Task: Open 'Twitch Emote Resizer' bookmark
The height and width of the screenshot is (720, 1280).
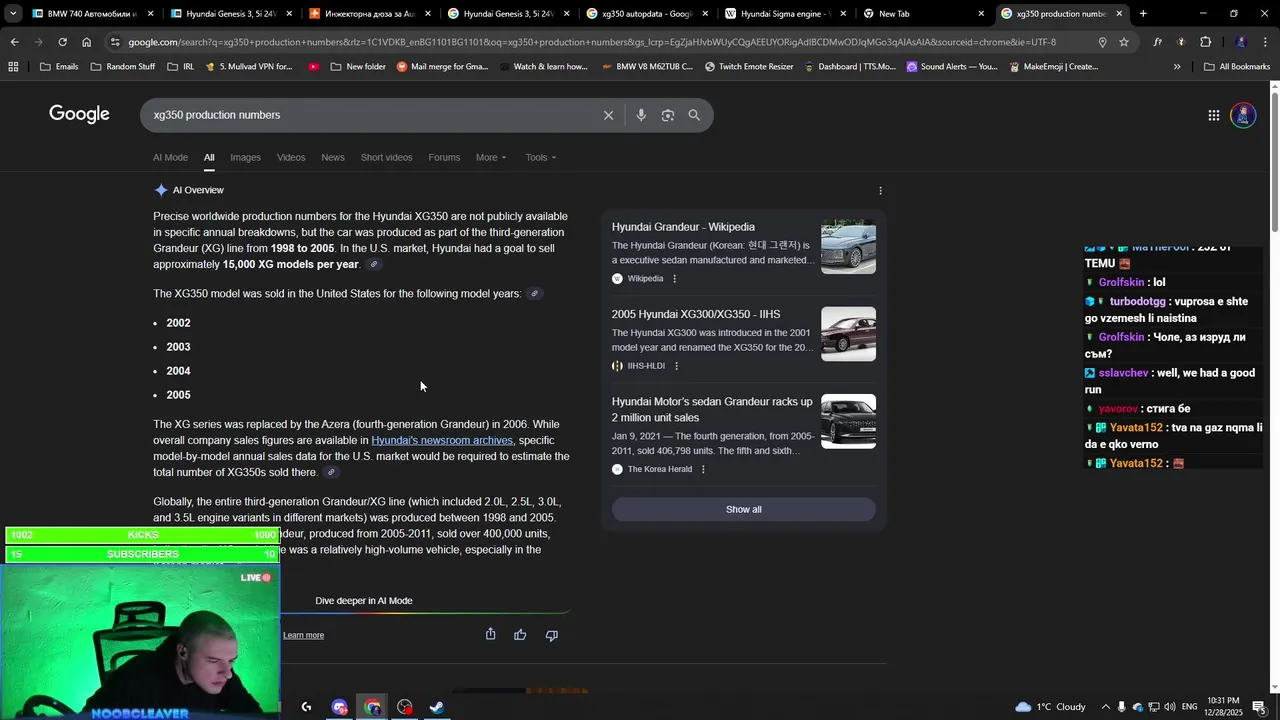Action: coord(748,67)
